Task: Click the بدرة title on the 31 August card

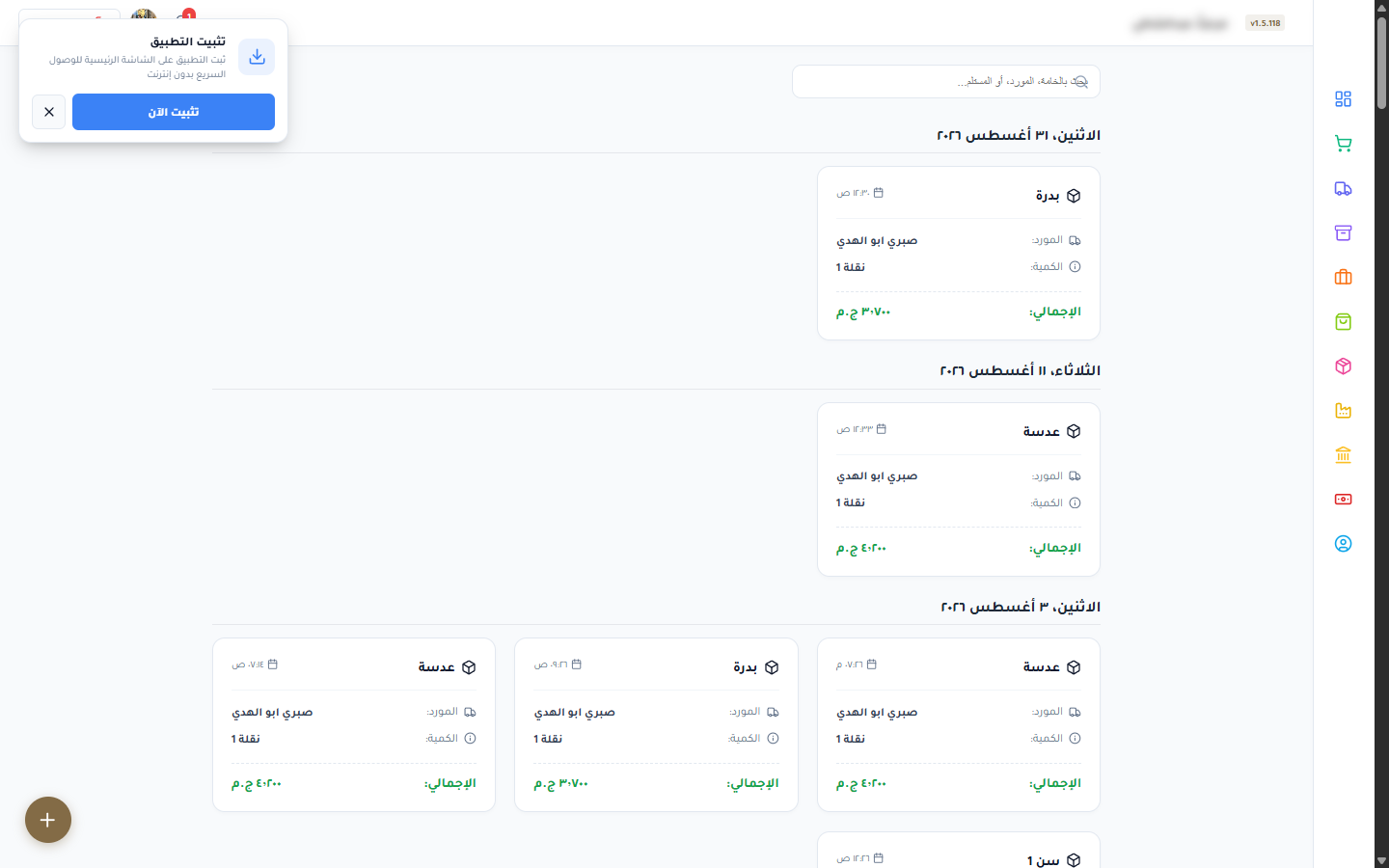Action: 1048,196
